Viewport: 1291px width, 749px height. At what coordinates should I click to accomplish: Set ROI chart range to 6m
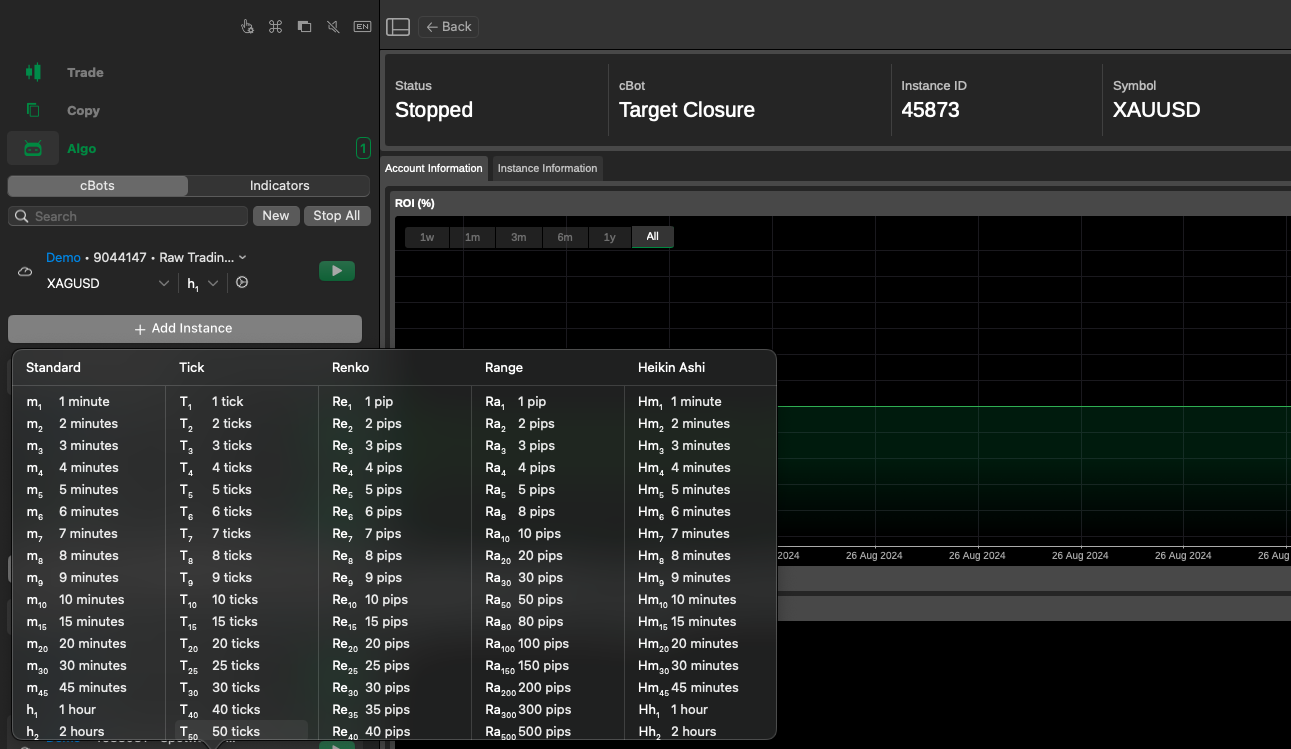coord(565,237)
